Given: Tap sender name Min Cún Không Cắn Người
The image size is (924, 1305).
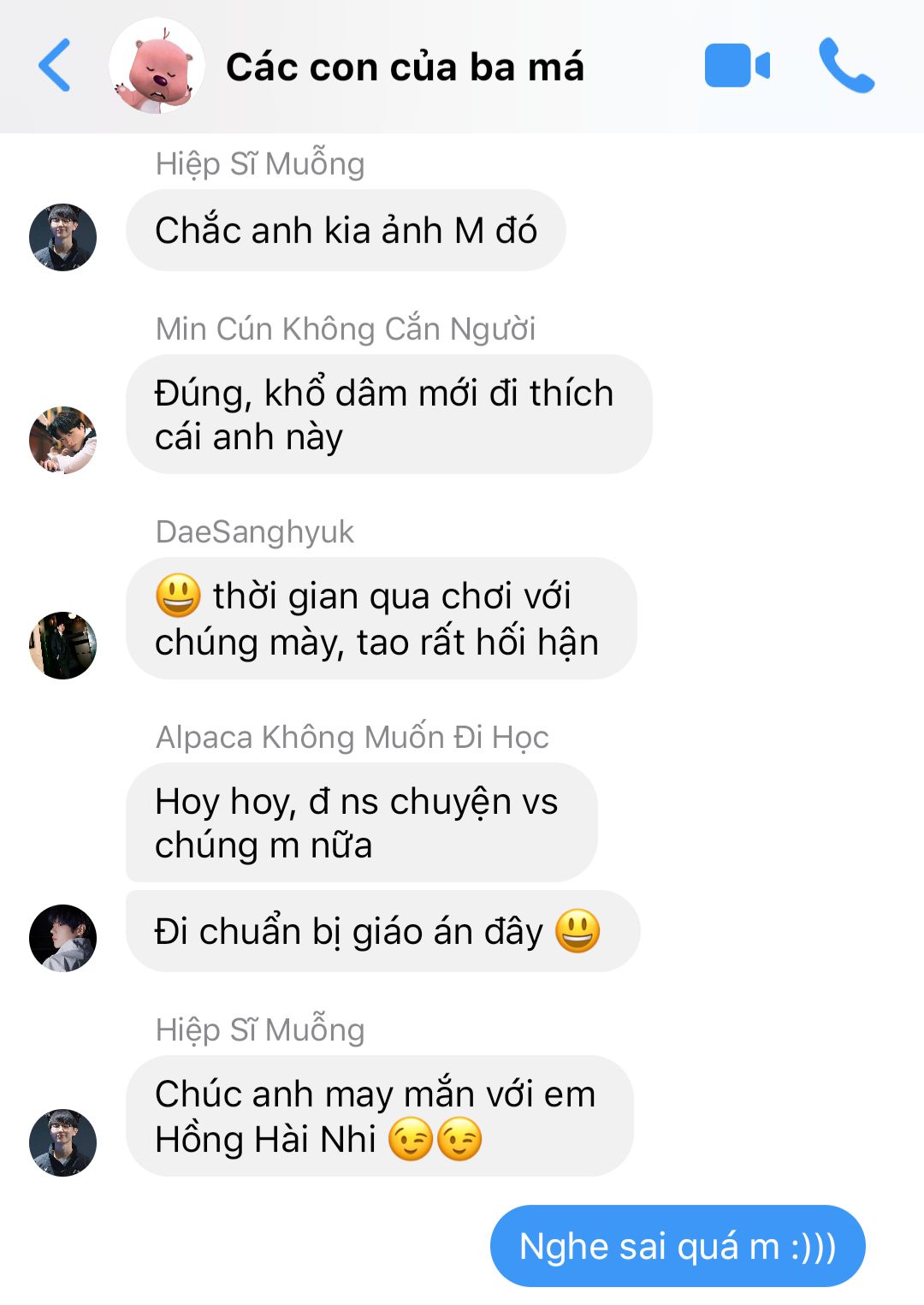Looking at the screenshot, I should (346, 329).
